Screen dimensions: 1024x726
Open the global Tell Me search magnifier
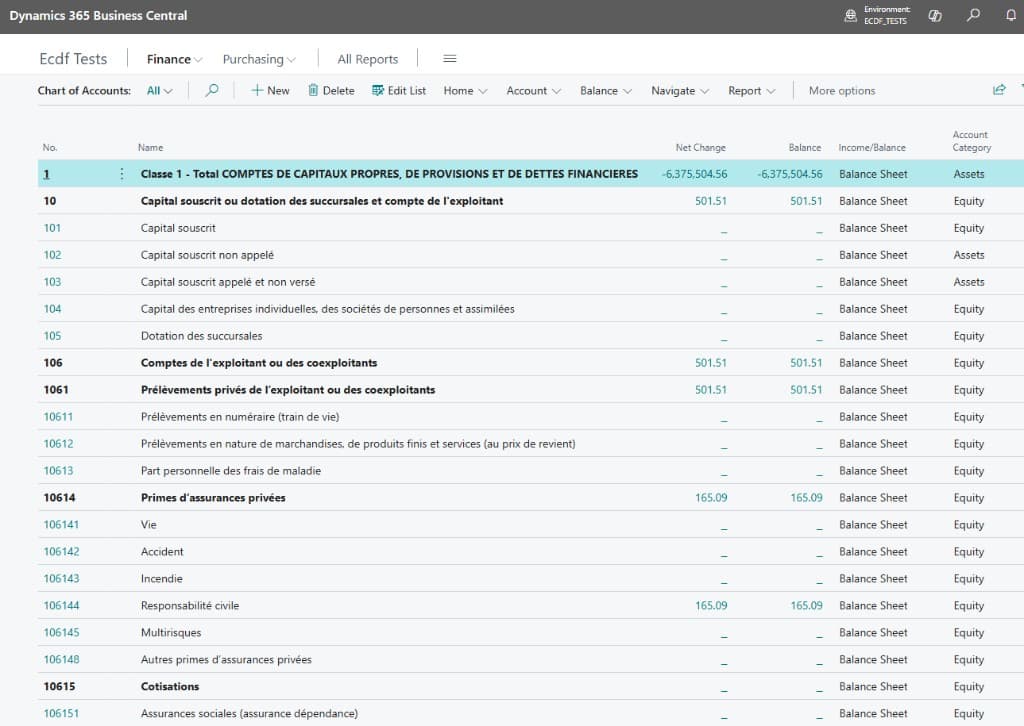(972, 16)
